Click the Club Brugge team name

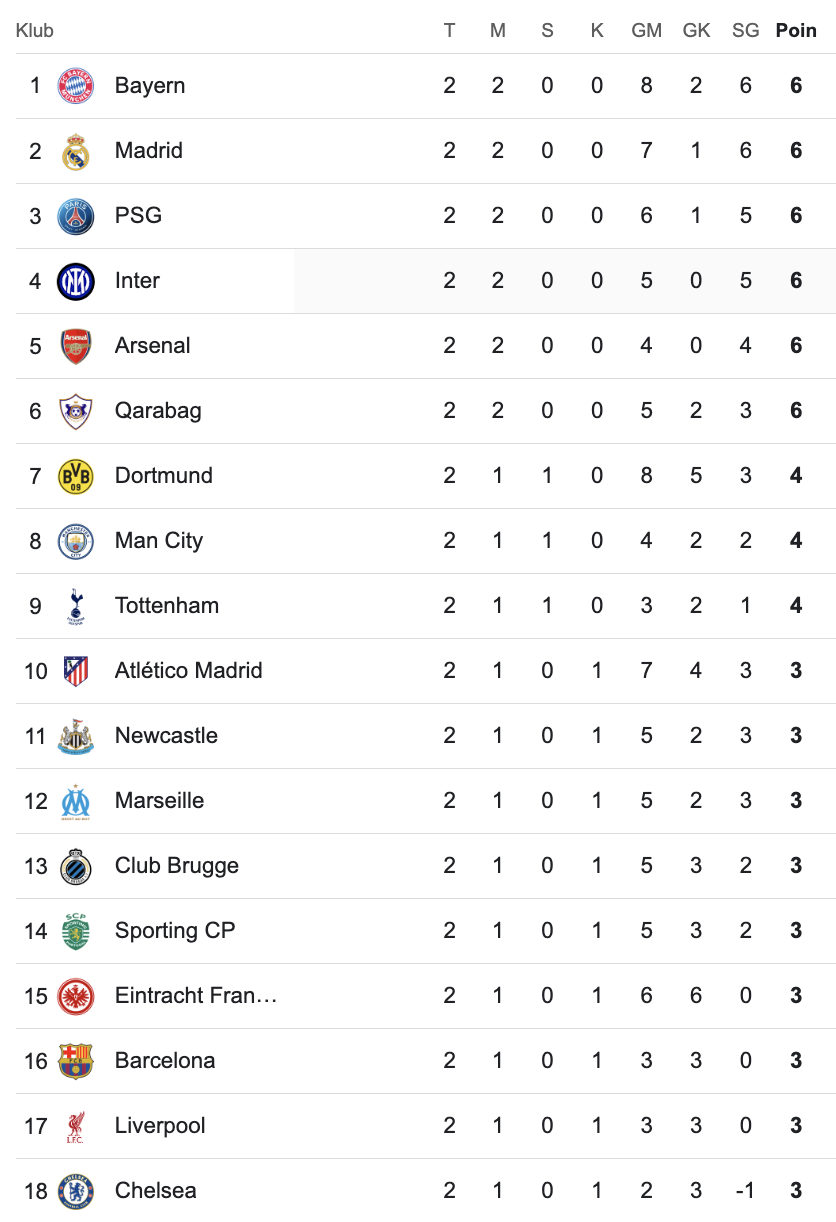[177, 866]
